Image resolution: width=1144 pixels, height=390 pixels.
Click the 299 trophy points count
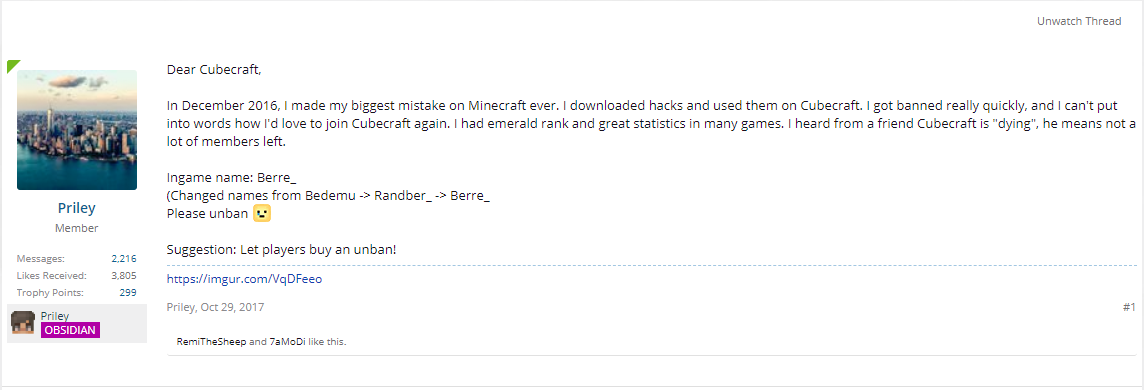pos(128,292)
